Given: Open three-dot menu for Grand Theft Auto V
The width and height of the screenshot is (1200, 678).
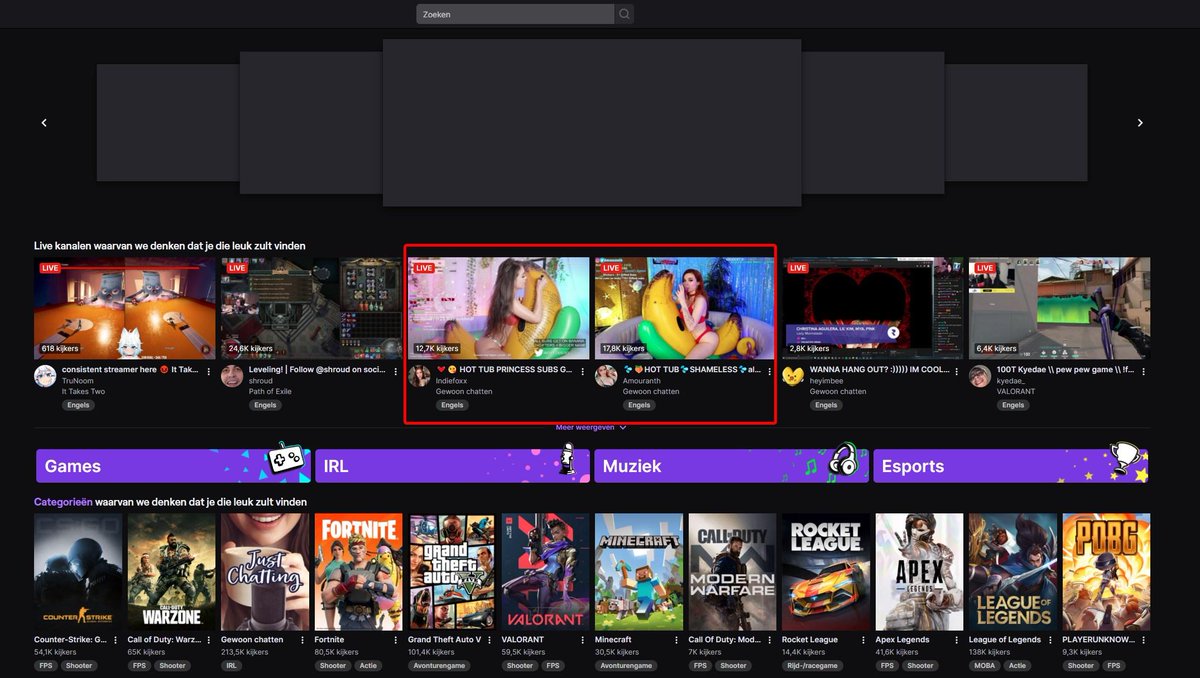Looking at the screenshot, I should [490, 640].
